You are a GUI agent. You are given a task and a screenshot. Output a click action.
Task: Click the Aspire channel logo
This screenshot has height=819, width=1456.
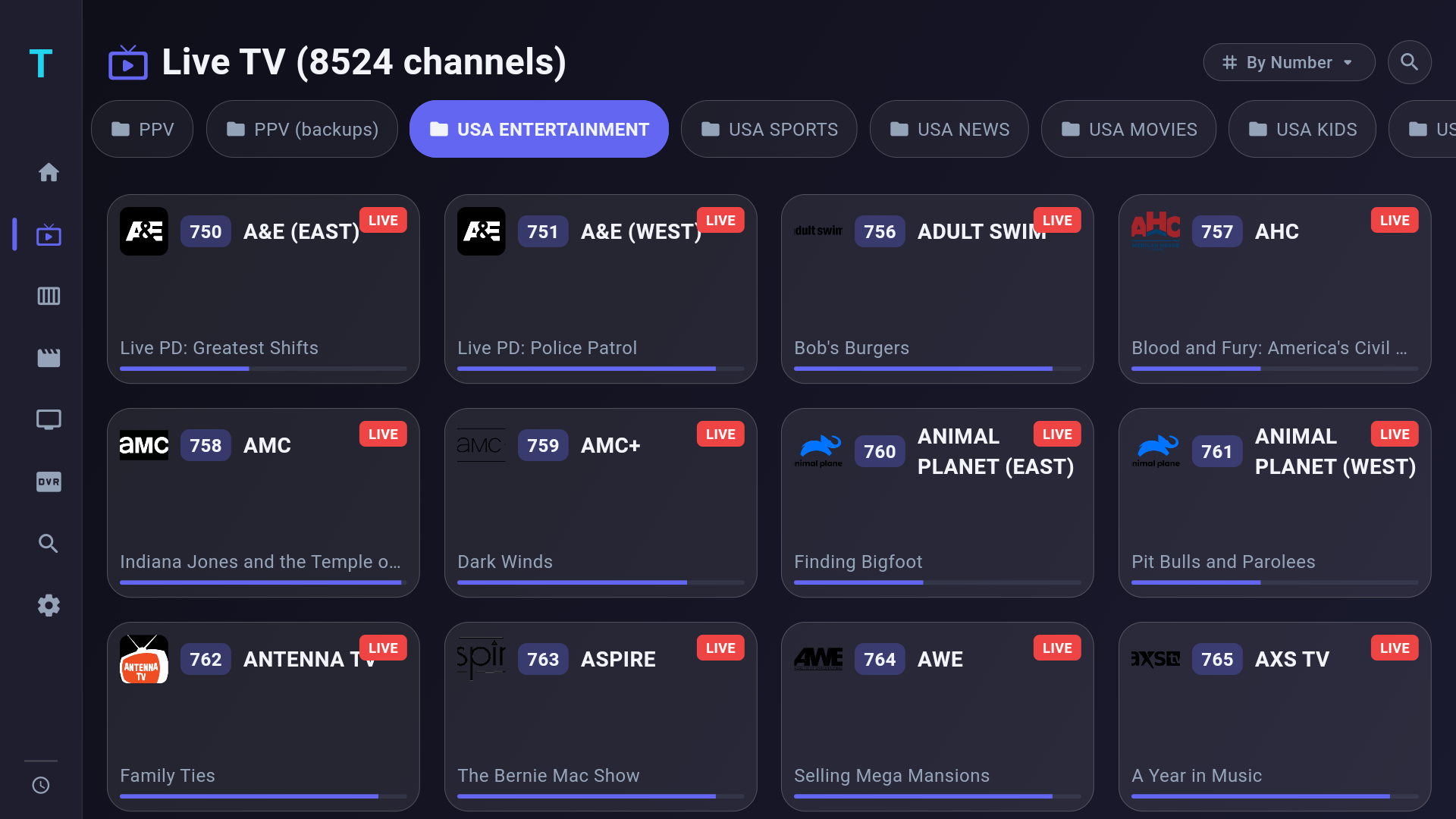[x=482, y=659]
